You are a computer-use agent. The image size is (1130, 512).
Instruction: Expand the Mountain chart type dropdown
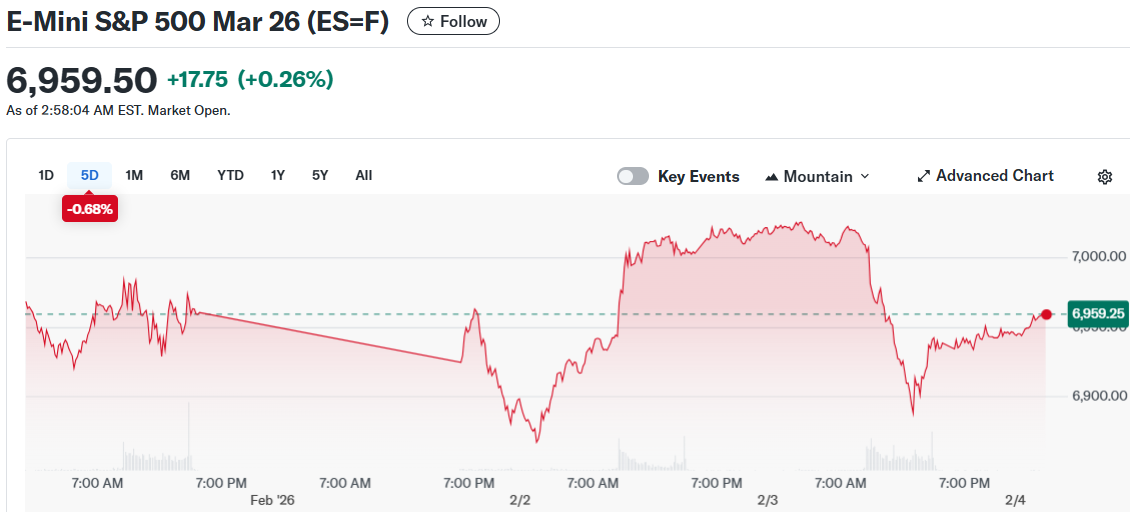coord(864,176)
